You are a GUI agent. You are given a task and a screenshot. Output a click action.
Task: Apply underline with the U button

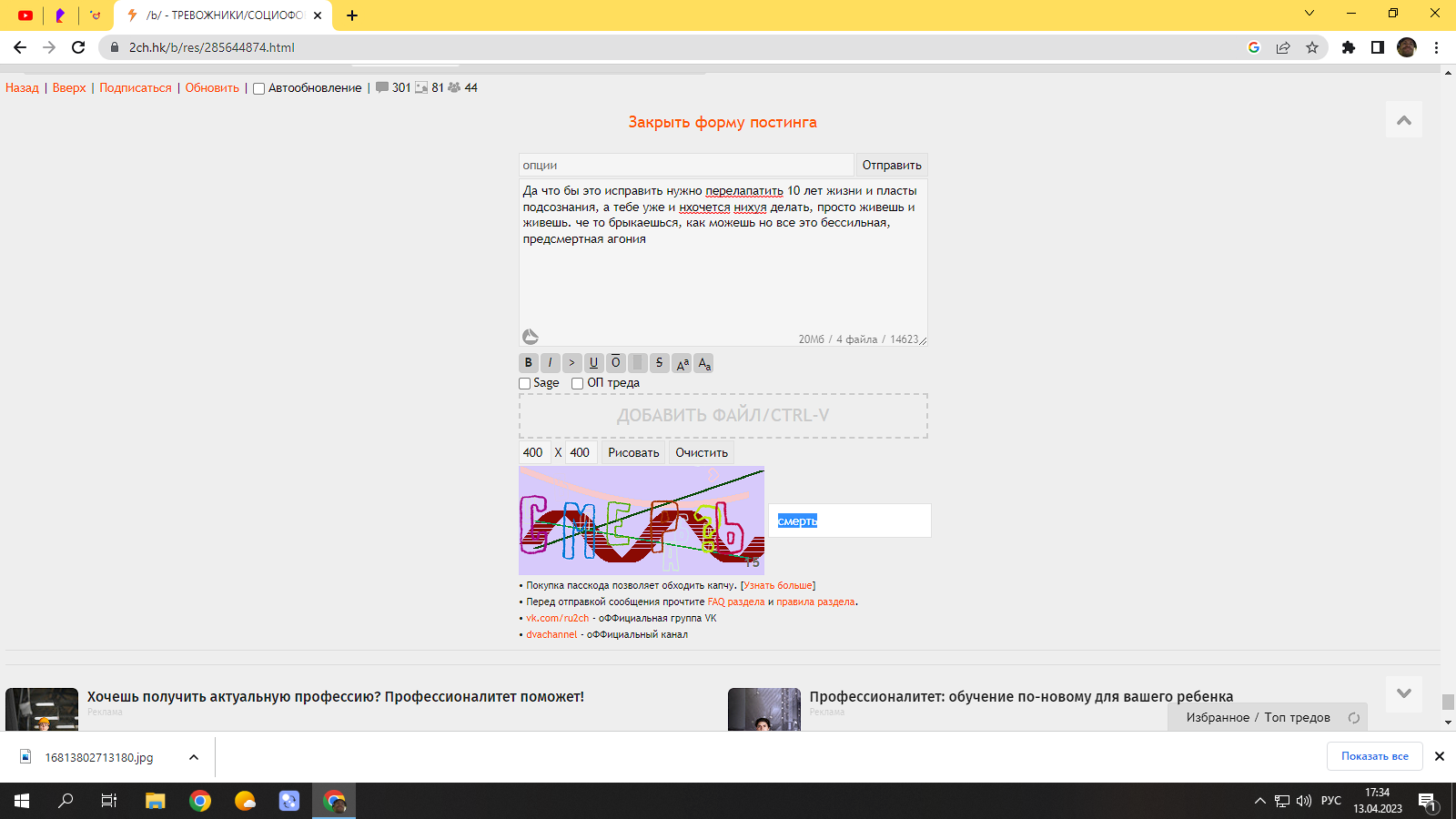point(594,363)
